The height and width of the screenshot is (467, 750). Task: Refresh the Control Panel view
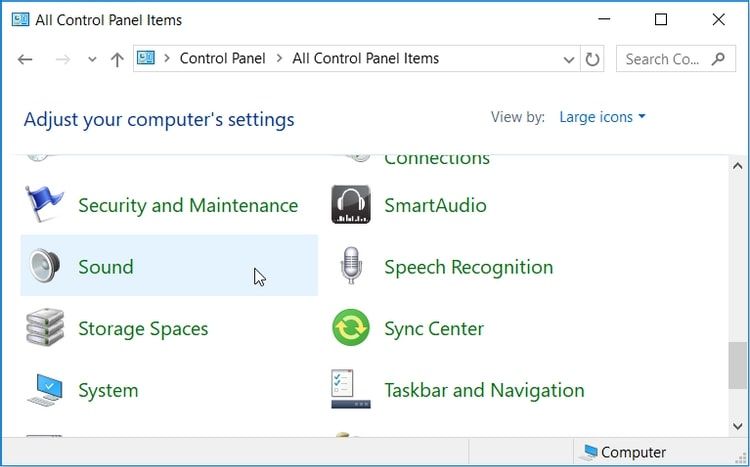tap(593, 59)
